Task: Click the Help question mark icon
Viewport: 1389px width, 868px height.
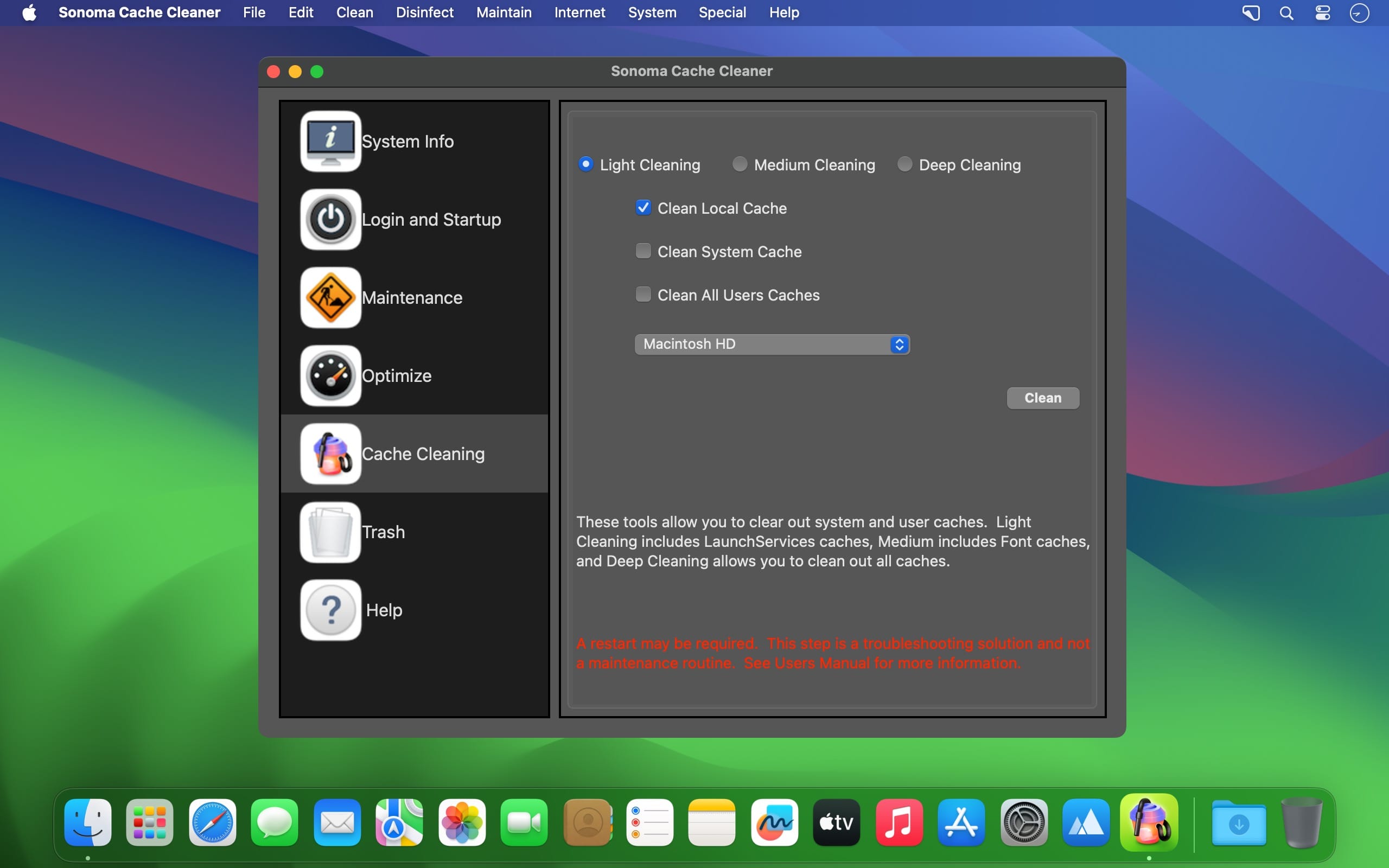Action: click(x=330, y=610)
